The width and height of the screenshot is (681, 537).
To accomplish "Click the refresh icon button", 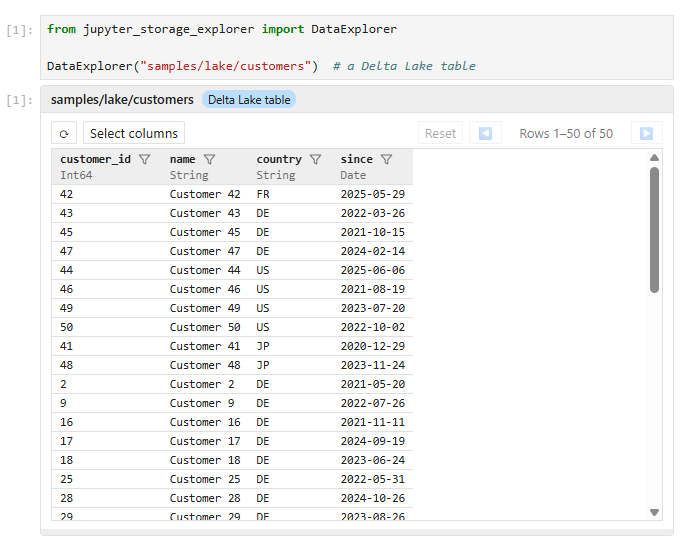I will click(x=64, y=133).
